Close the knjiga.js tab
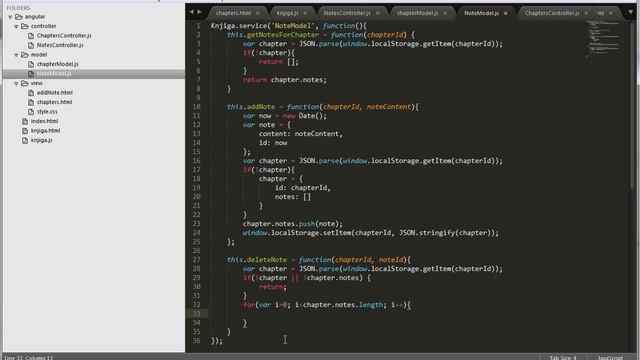 point(305,13)
